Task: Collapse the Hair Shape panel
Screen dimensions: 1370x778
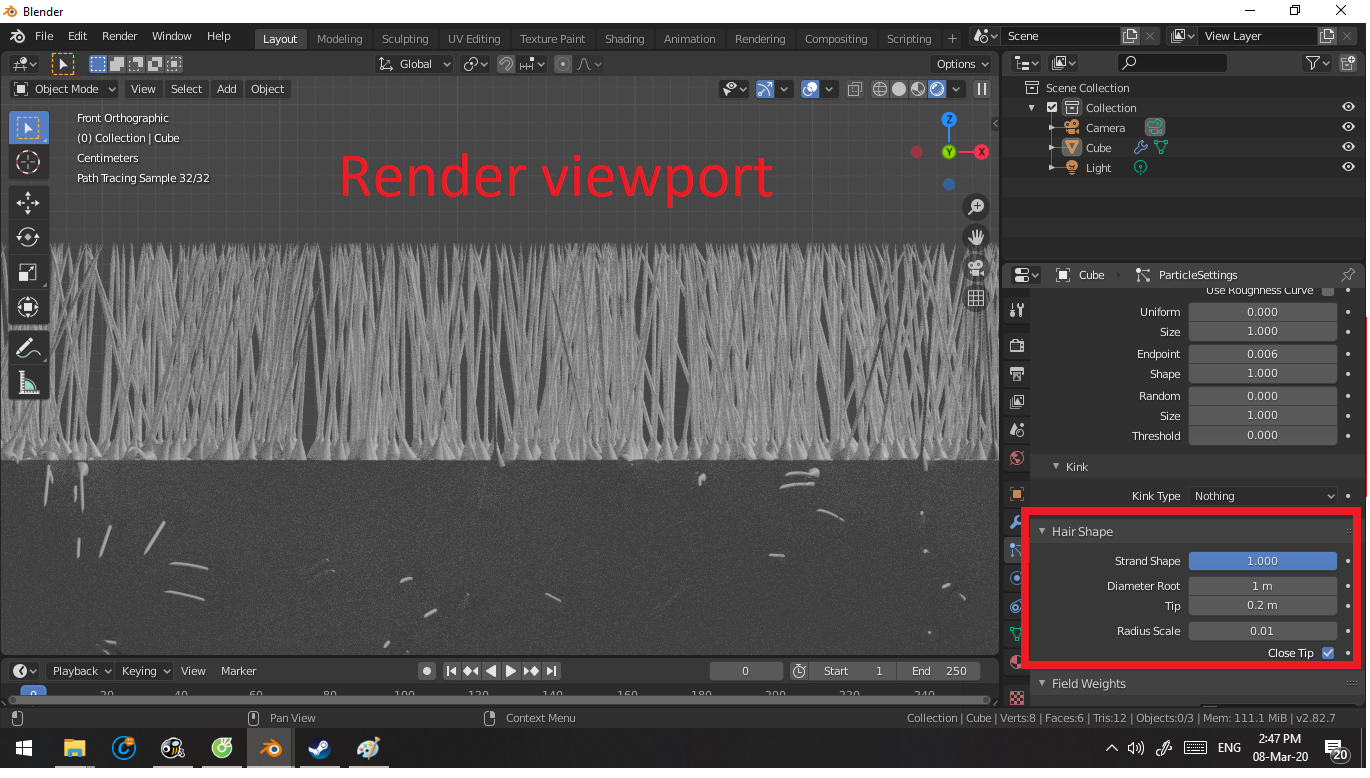Action: click(x=1042, y=531)
